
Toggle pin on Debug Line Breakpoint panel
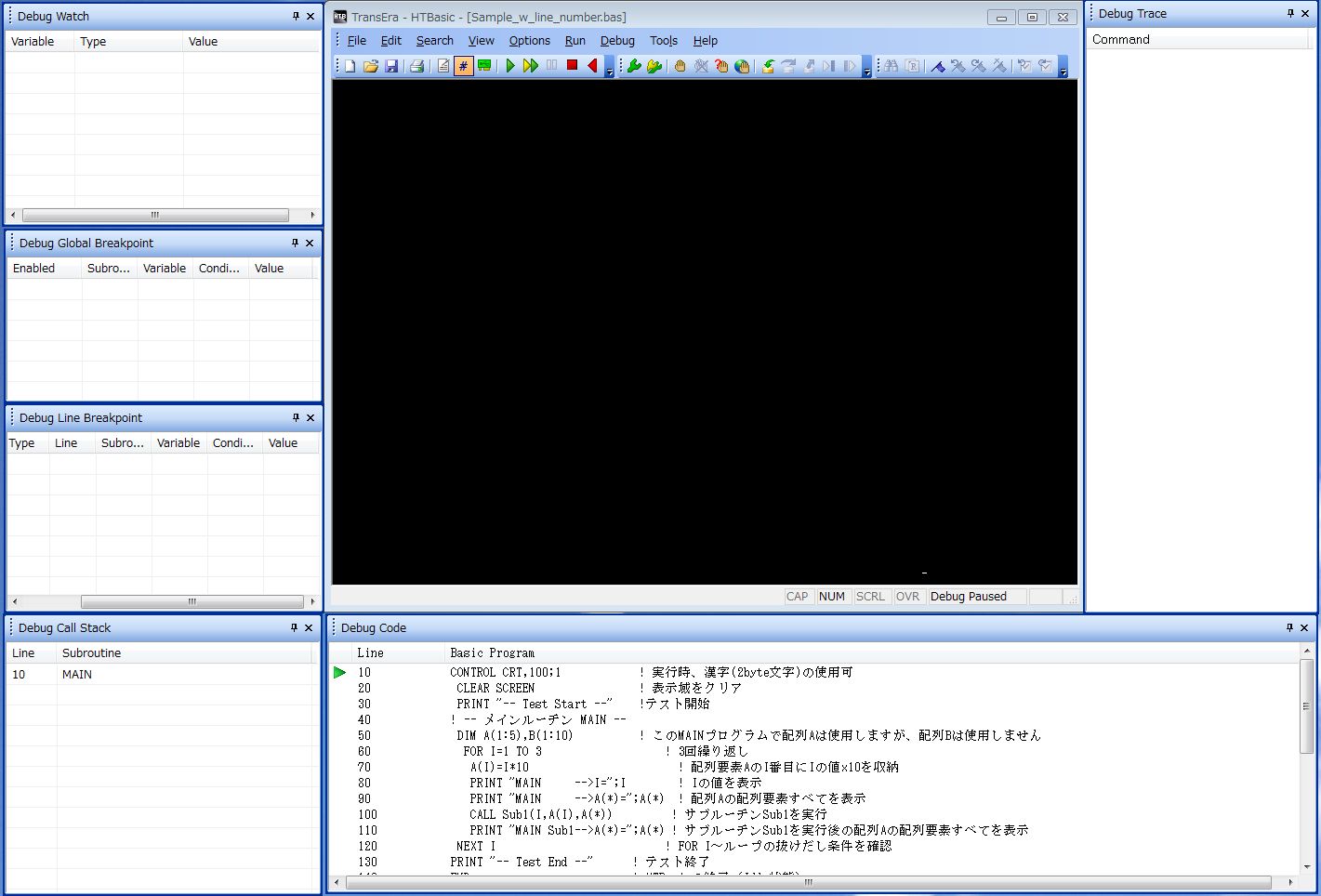pos(296,417)
